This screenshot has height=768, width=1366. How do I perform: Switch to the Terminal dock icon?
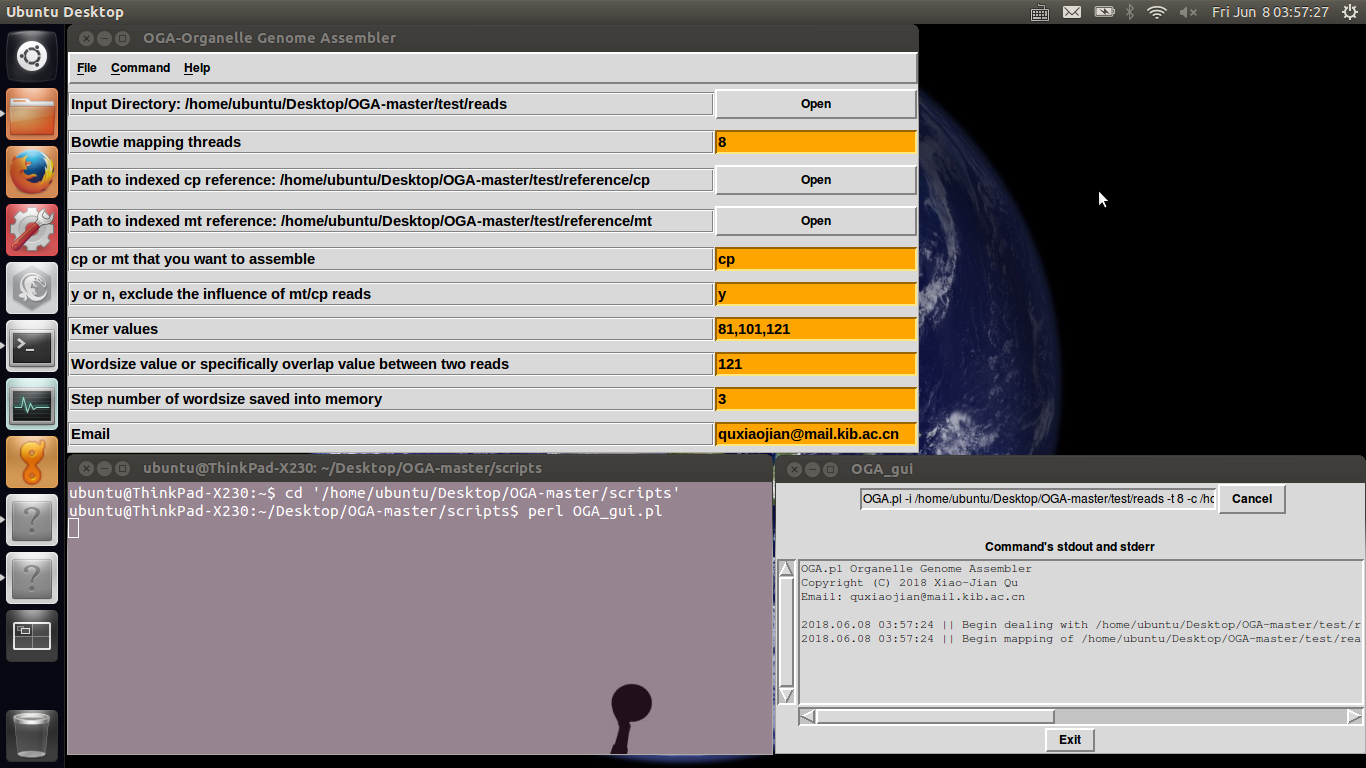pyautogui.click(x=32, y=346)
